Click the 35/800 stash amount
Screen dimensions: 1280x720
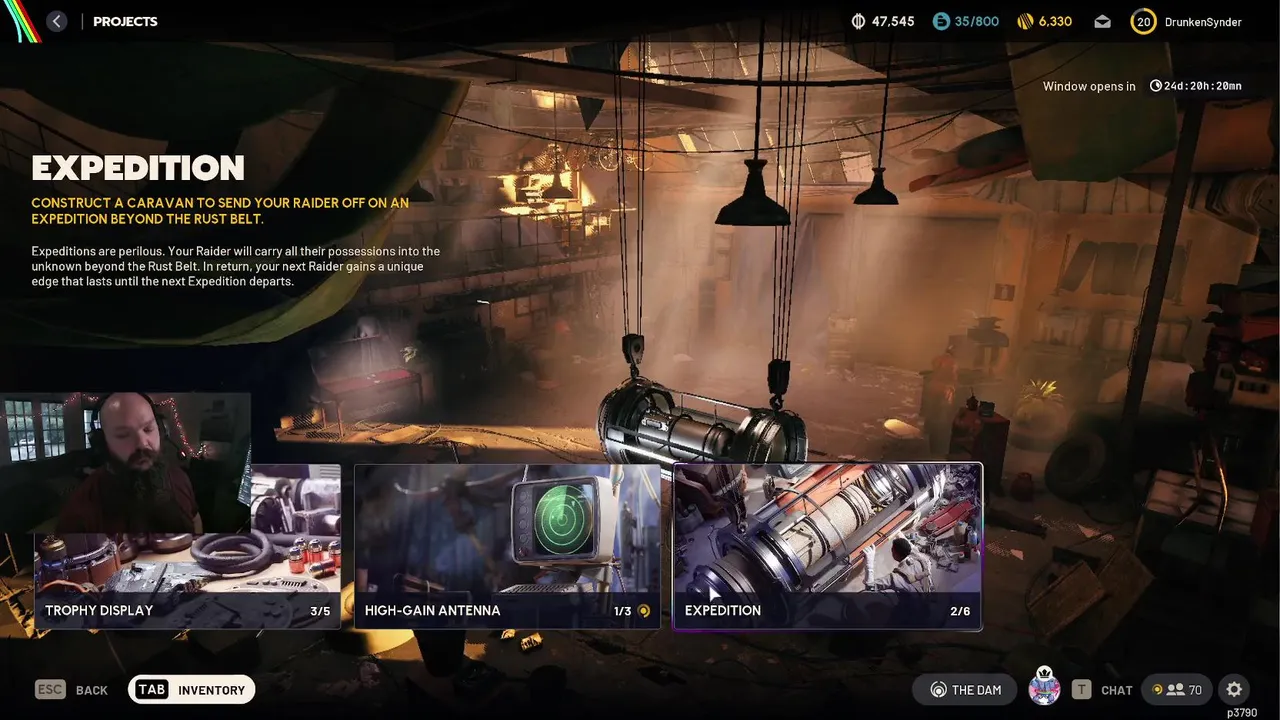click(x=977, y=21)
